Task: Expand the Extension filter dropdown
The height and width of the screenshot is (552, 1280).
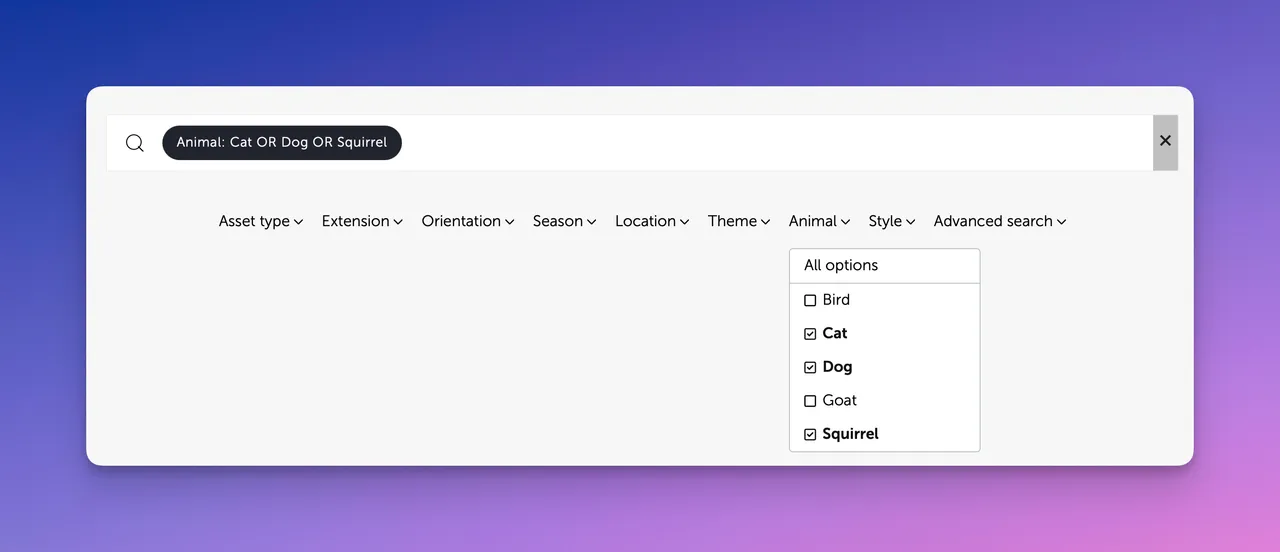Action: (x=362, y=221)
